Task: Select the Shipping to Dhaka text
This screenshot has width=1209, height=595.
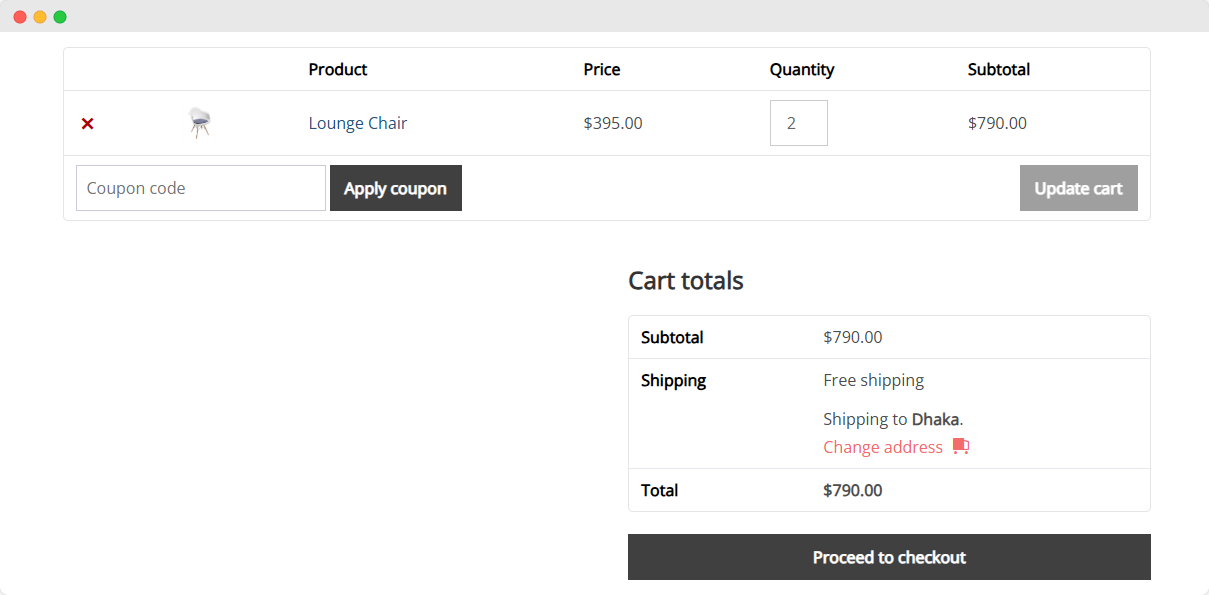Action: coord(893,419)
